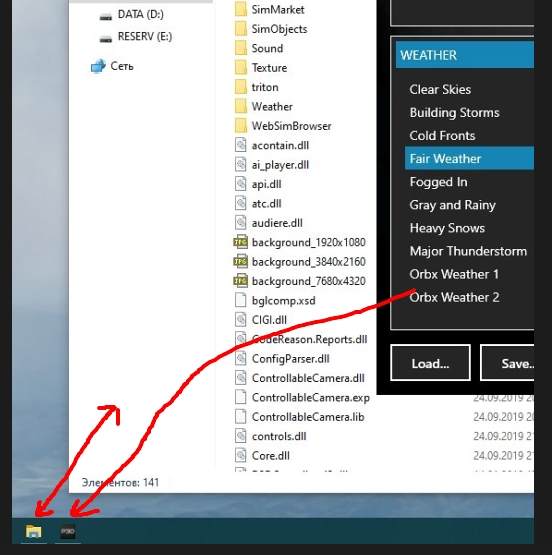Switch to the P3D taskbar icon
The width and height of the screenshot is (552, 555).
pyautogui.click(x=68, y=532)
